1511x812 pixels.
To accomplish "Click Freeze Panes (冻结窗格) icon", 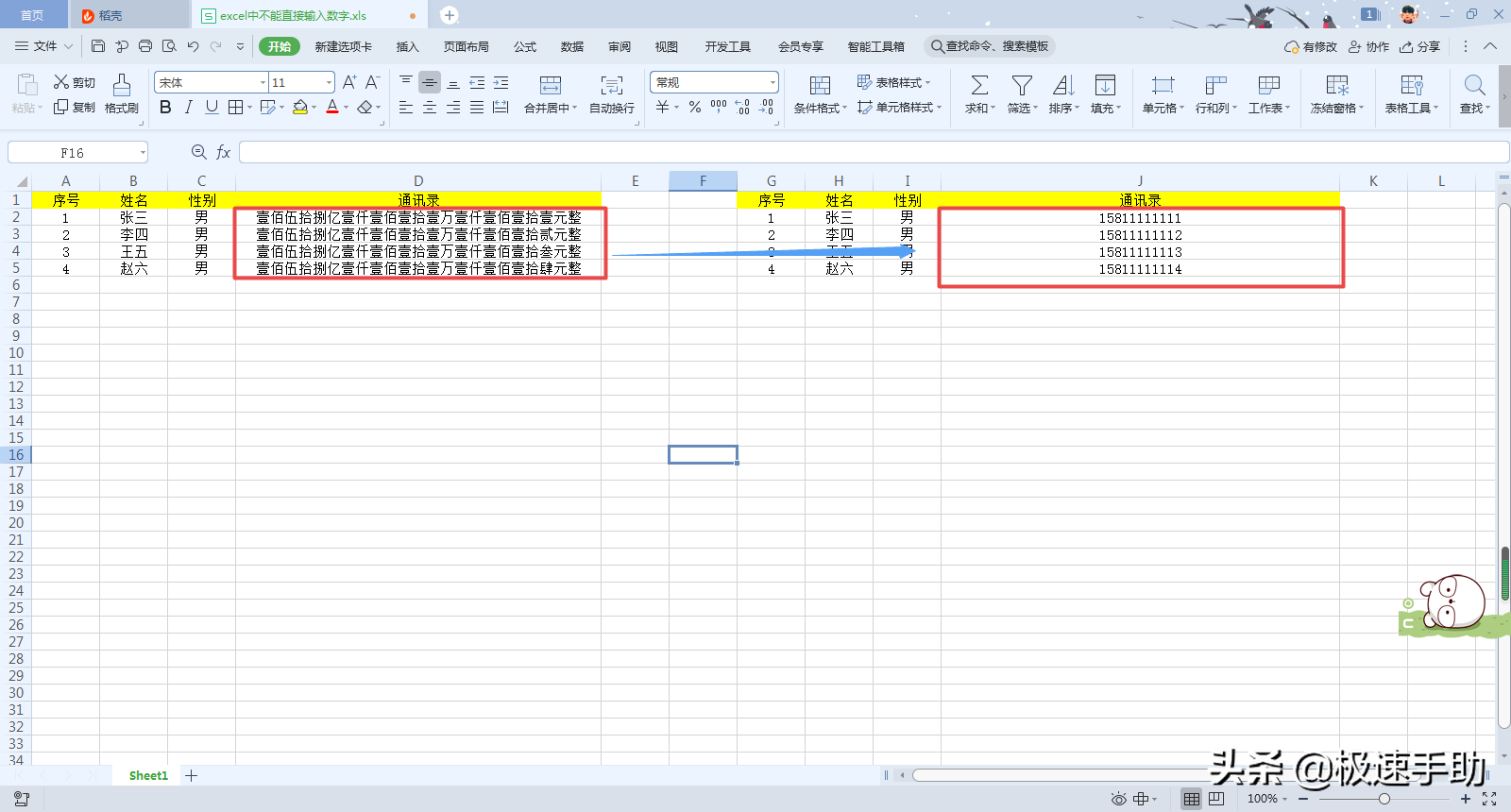I will tap(1337, 85).
